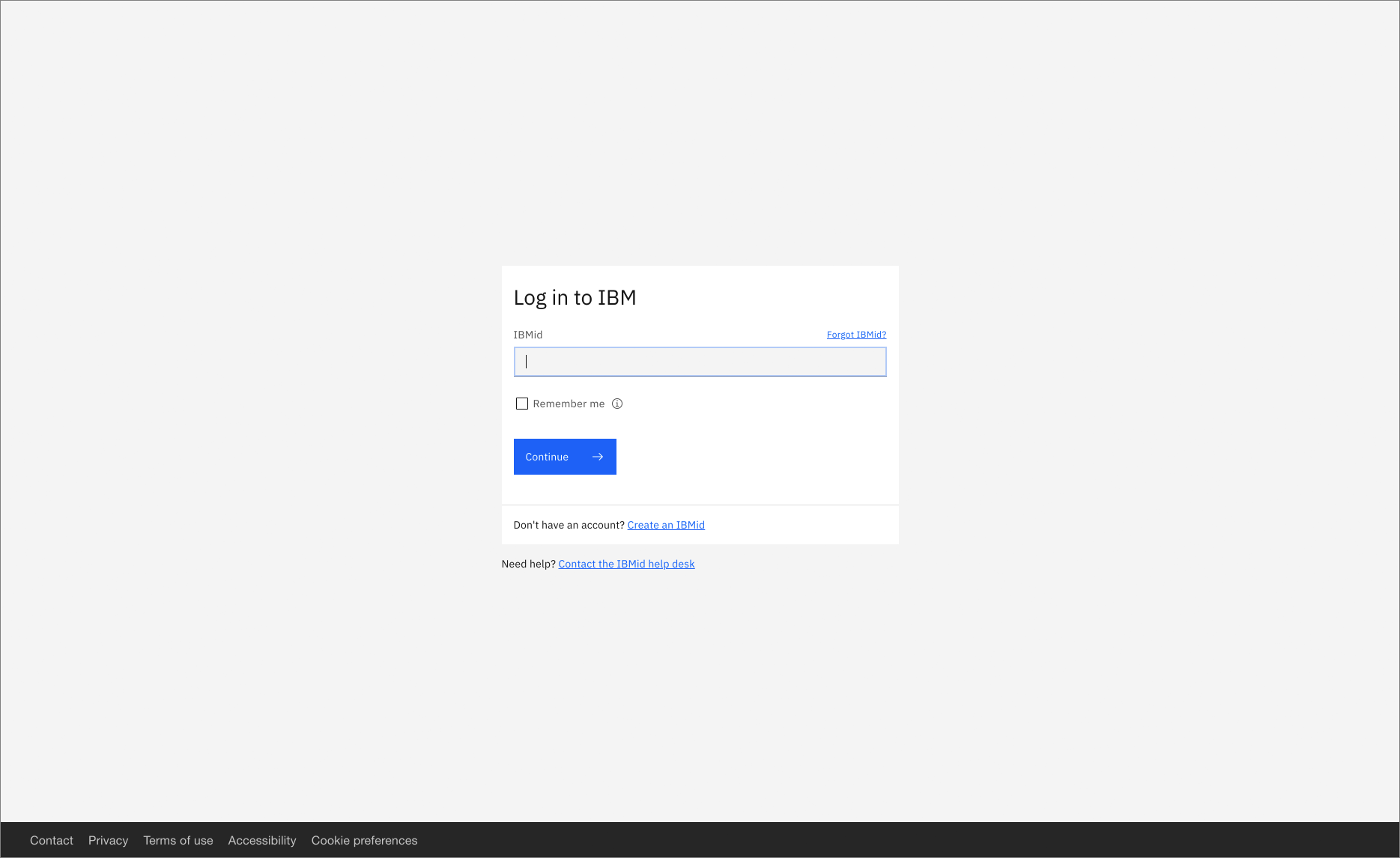Click the Remember me label text
The width and height of the screenshot is (1400, 858).
[568, 404]
